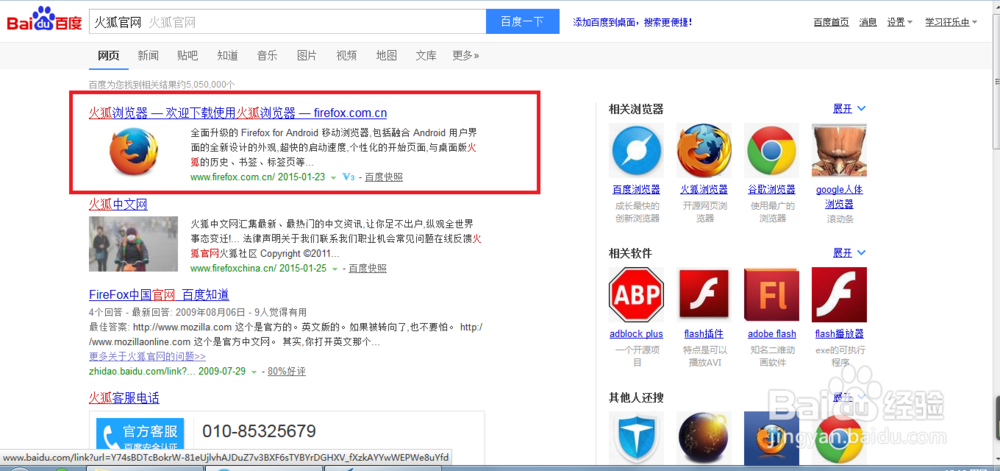The image size is (1000, 471).
Task: Expand the 相关软件 section with 展开
Action: tap(849, 253)
